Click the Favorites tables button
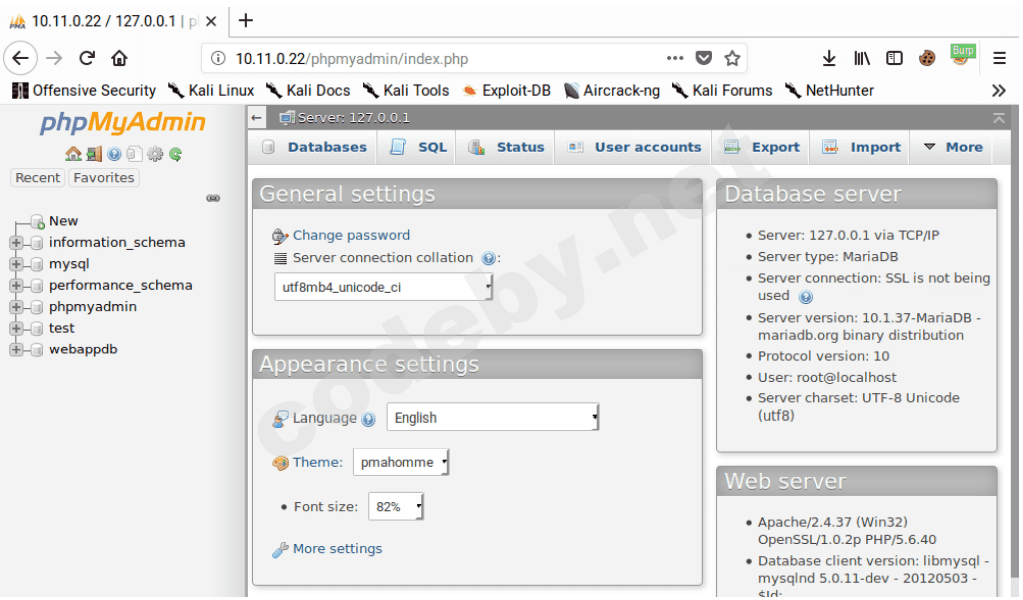This screenshot has height=600, width=1023. pyautogui.click(x=104, y=177)
